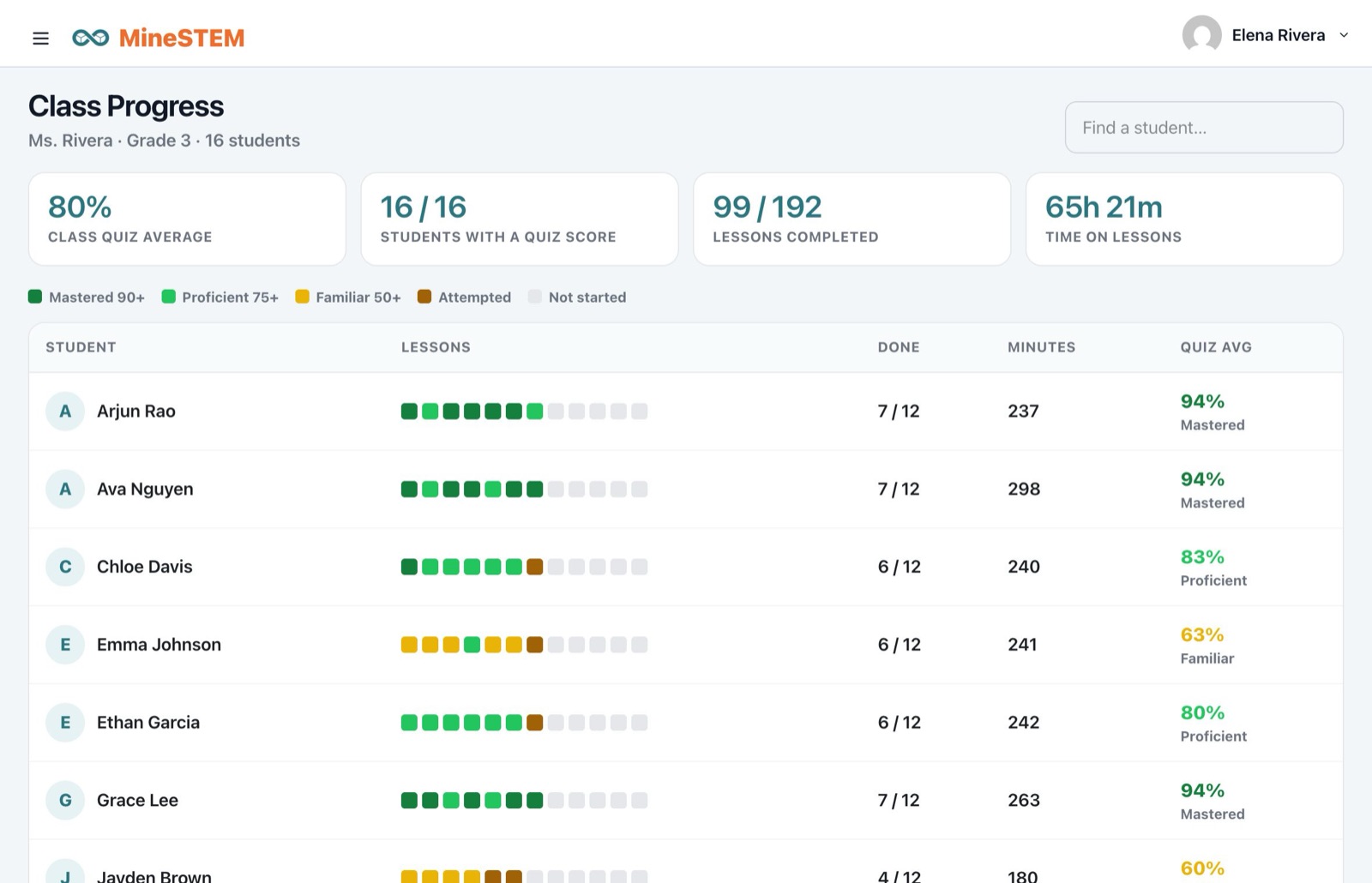The height and width of the screenshot is (883, 1372).
Task: Click Chloe Davis's brown attempted lesson square
Action: (534, 567)
